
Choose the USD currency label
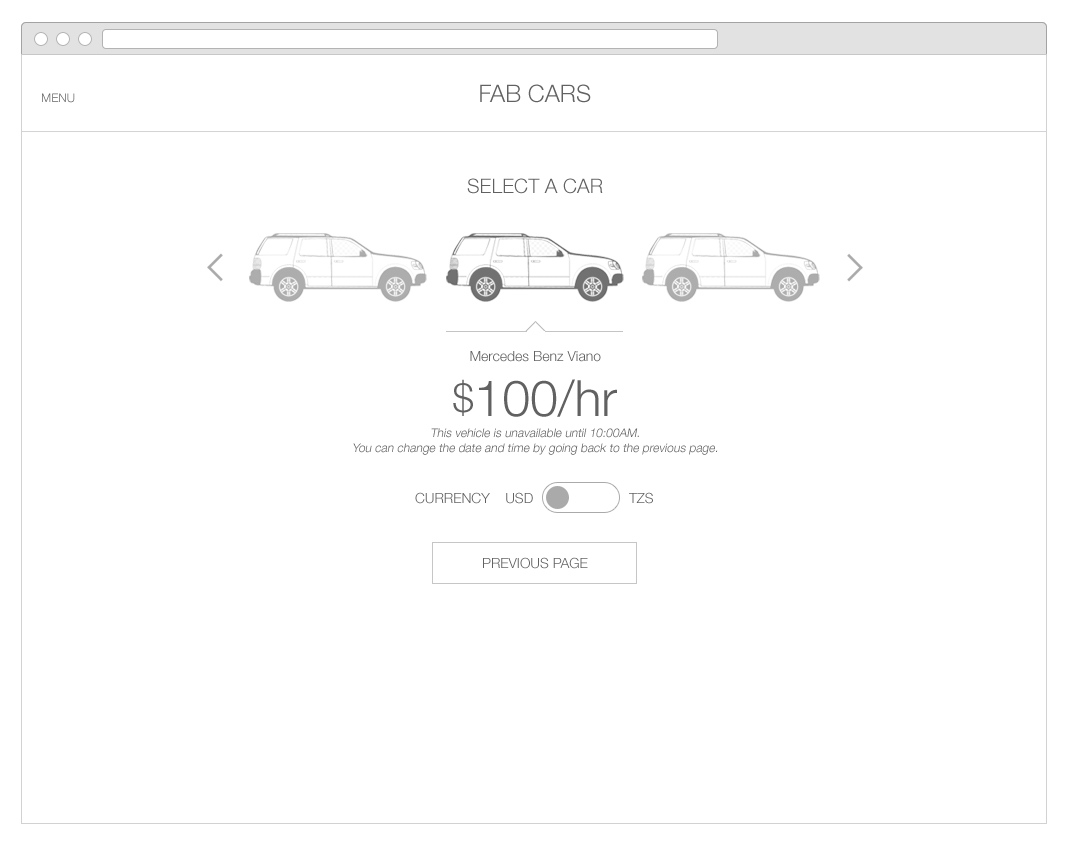(519, 498)
